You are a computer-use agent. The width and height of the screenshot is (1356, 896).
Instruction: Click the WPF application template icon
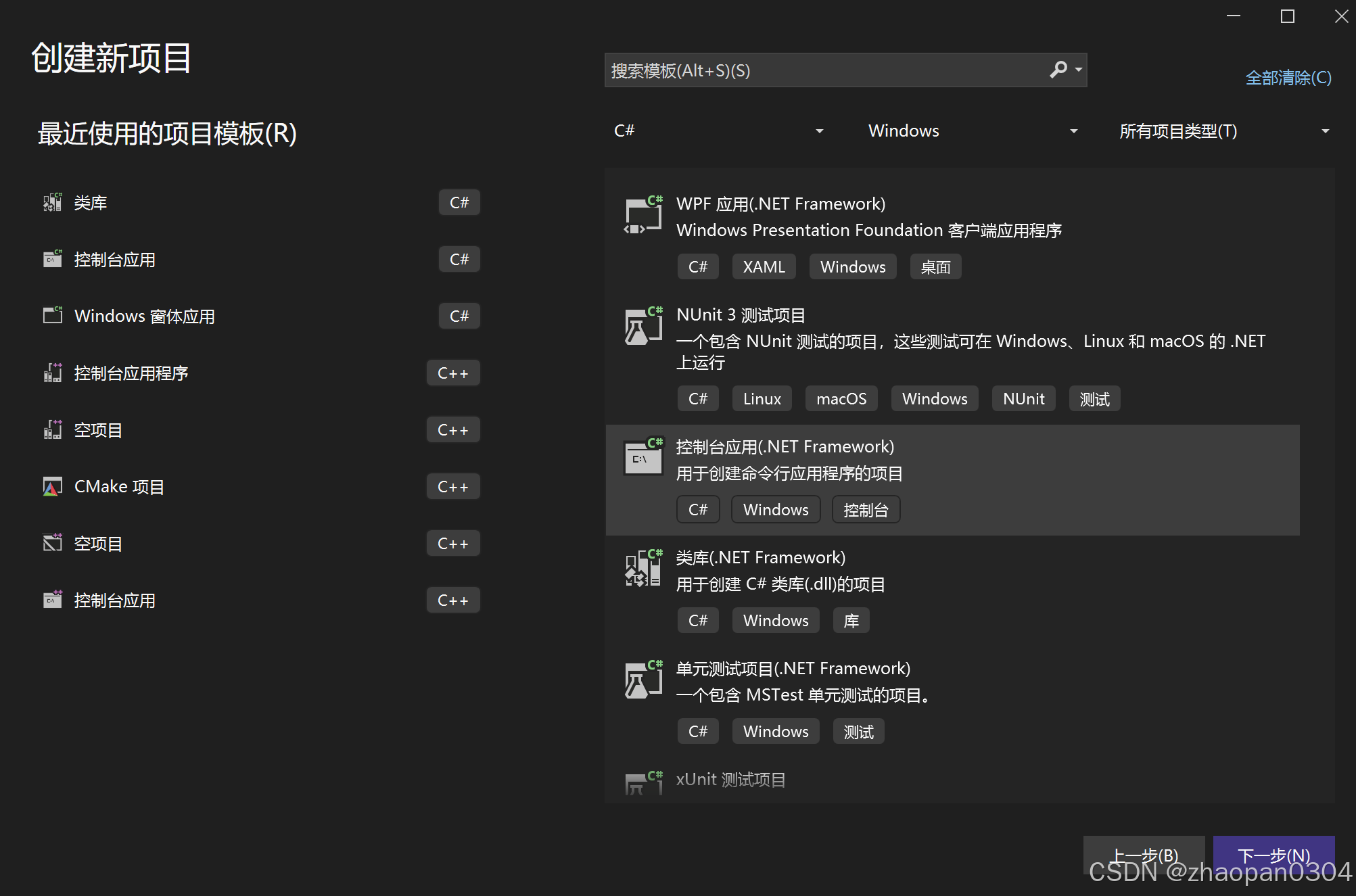(642, 215)
